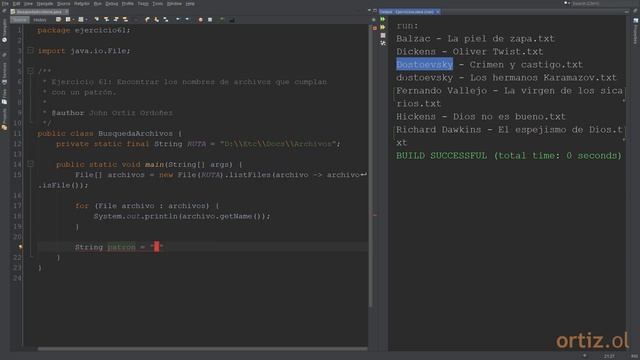Viewport: 640px width, 360px height.
Task: Go to Previous Bookmark icon
Action: (147, 19)
